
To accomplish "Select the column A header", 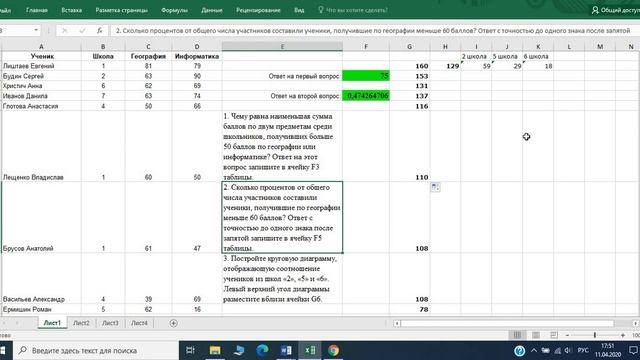I will [41, 47].
